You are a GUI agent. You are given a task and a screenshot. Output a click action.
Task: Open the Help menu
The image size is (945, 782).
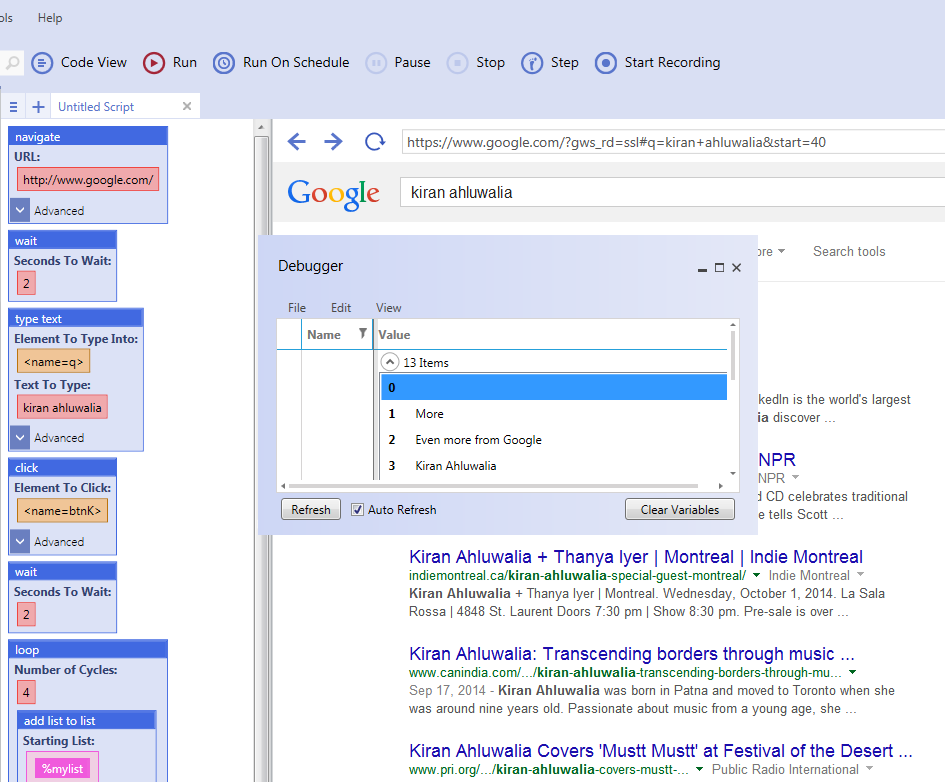click(50, 18)
